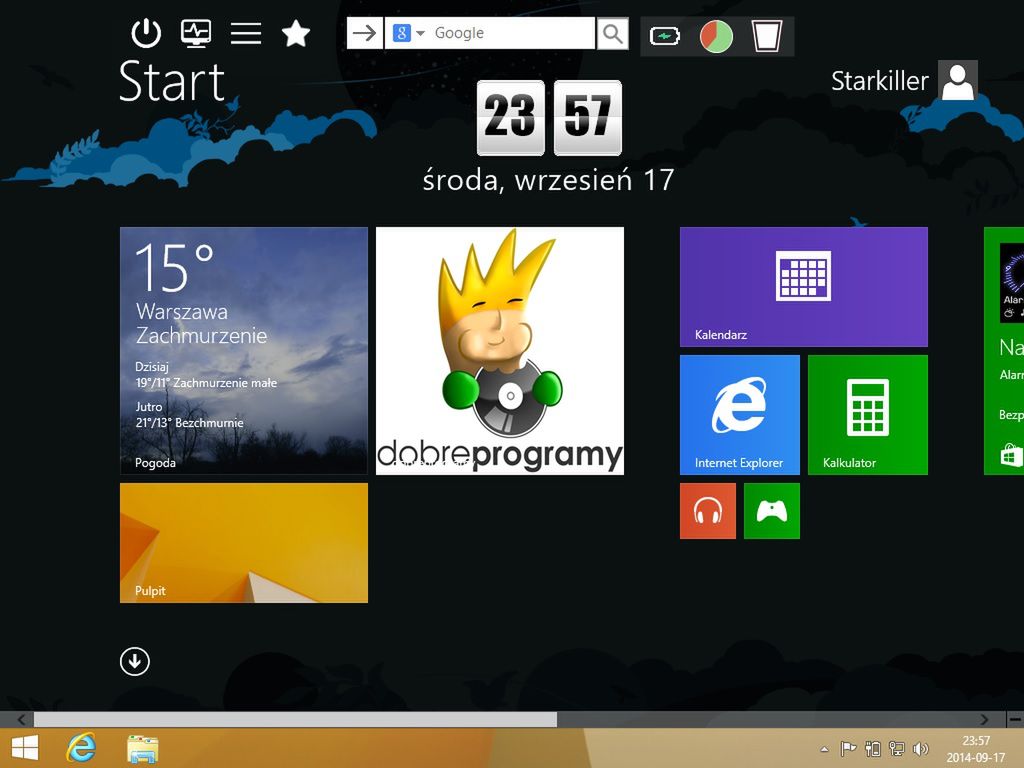Click the arrow go button beside search
Screen dimensions: 1024x768
(x=364, y=33)
